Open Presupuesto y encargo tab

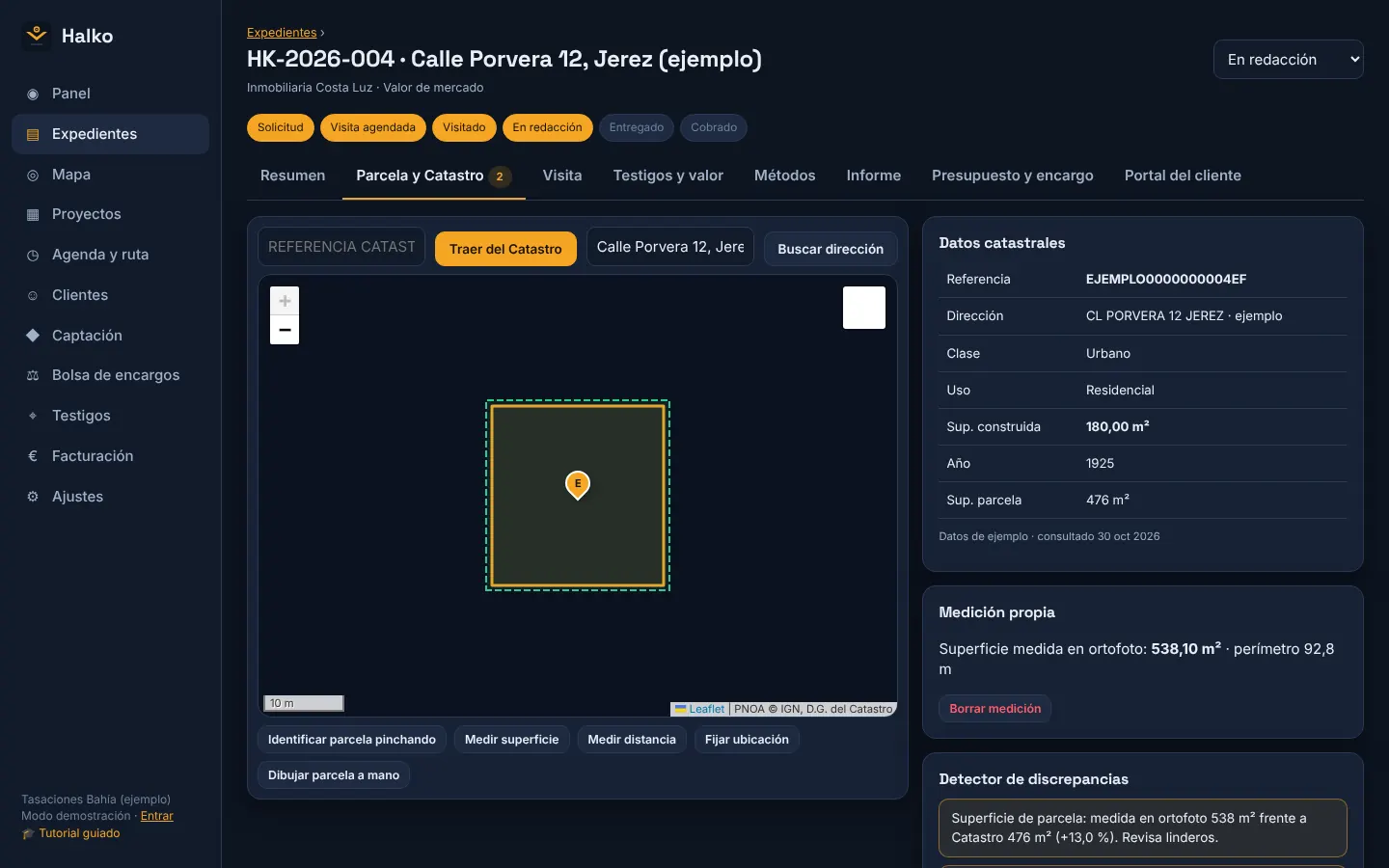(x=1013, y=176)
